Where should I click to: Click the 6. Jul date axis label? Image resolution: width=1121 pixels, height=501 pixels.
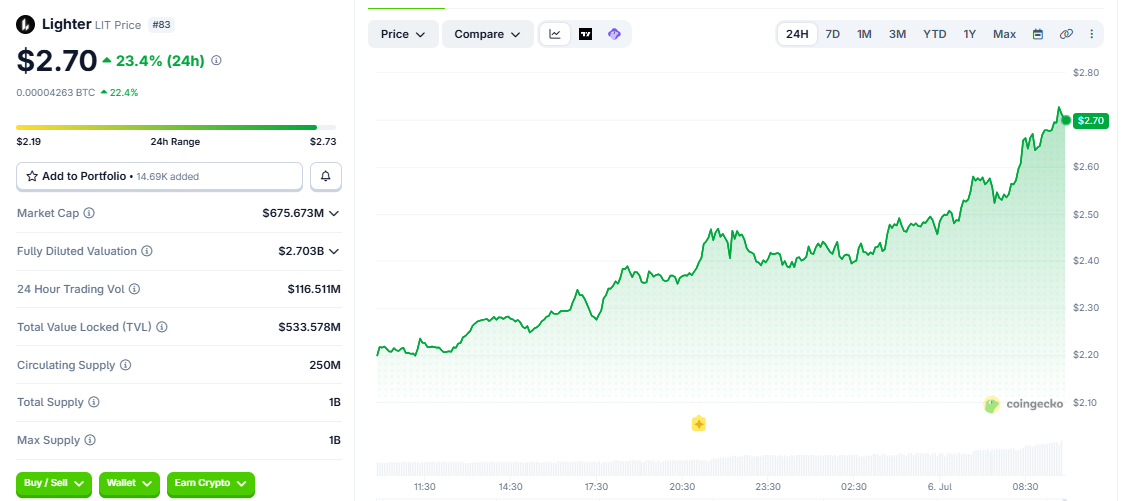coord(939,487)
